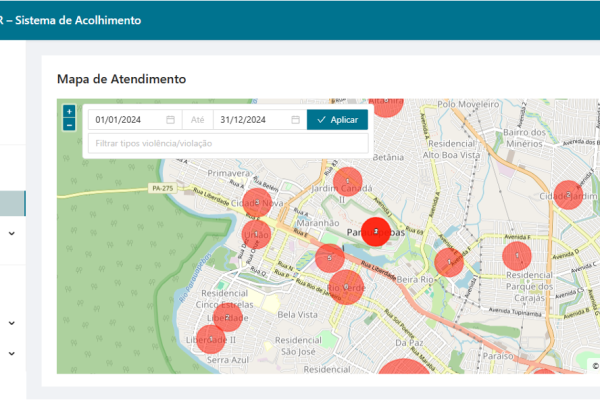Click the cluster marker over Cidade Nova
The image size is (600, 400).
tap(257, 203)
